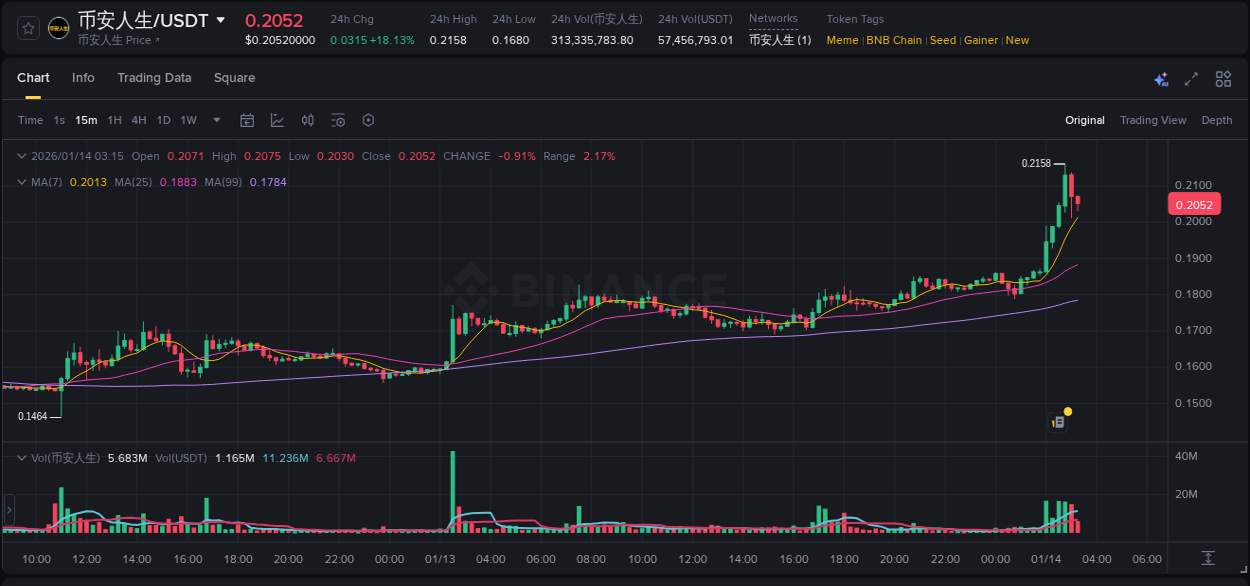Image resolution: width=1250 pixels, height=586 pixels.
Task: Open the chart style selector icon
Action: click(x=277, y=119)
